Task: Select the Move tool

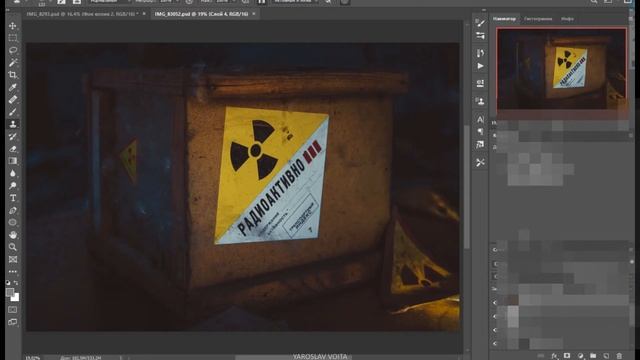Action: click(13, 26)
